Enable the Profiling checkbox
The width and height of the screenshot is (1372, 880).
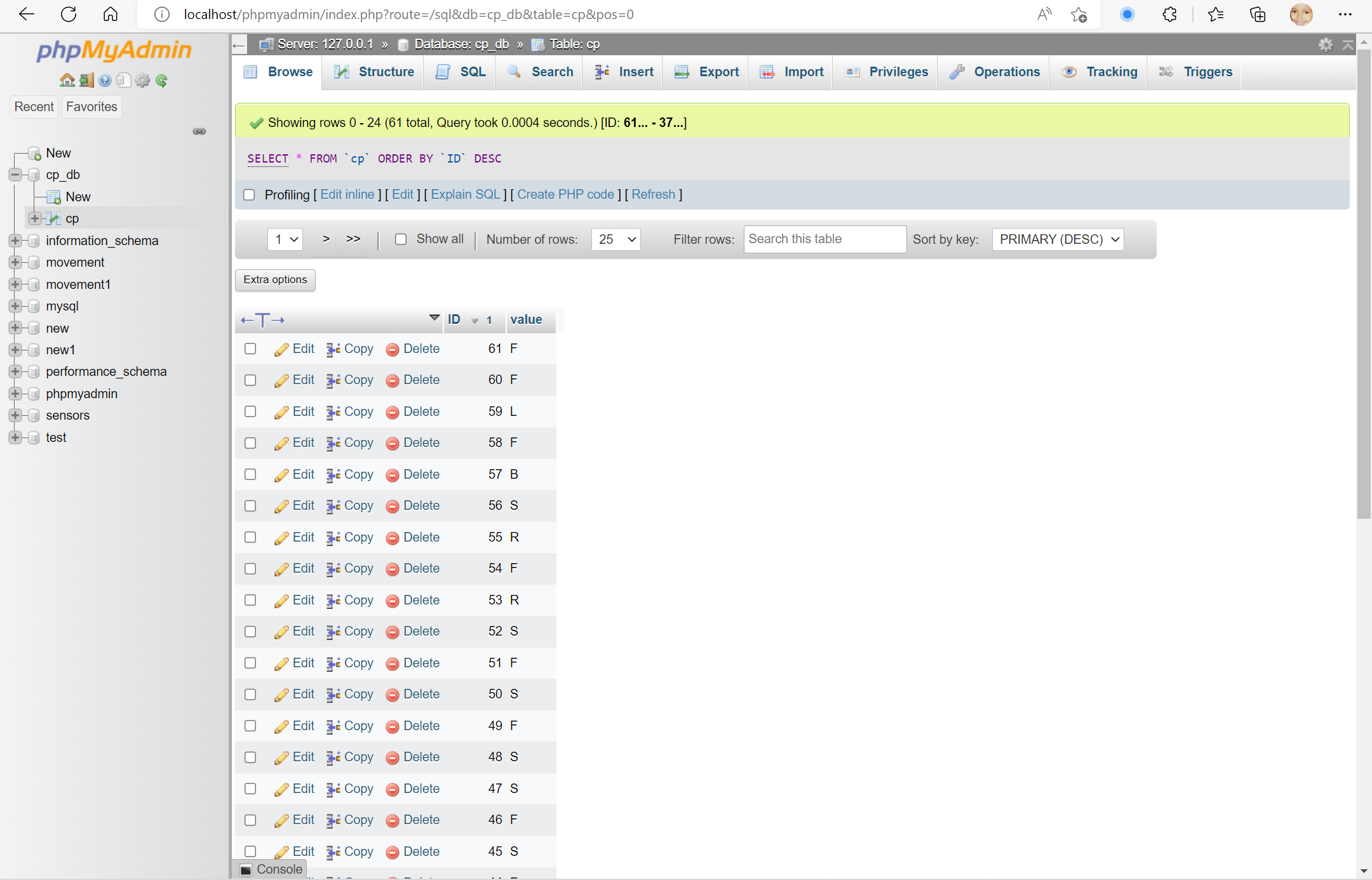(x=250, y=195)
